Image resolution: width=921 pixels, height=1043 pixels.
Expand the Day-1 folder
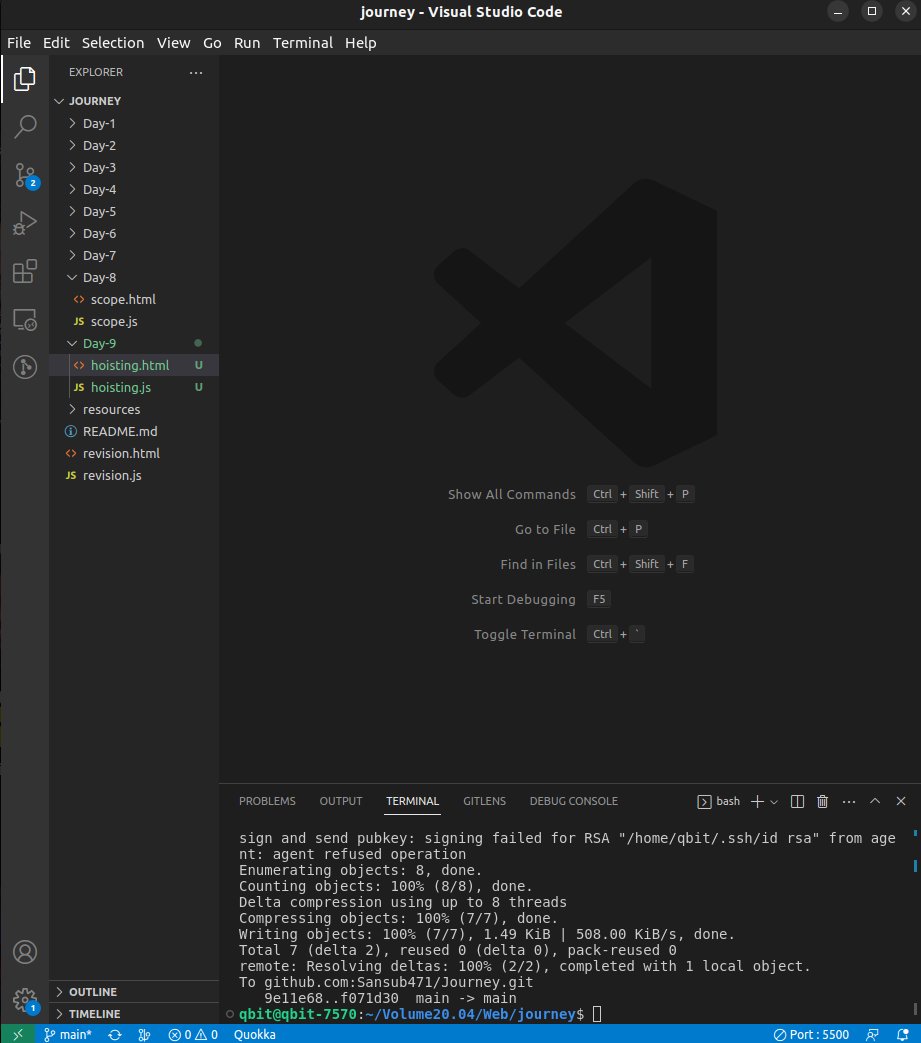click(x=134, y=124)
